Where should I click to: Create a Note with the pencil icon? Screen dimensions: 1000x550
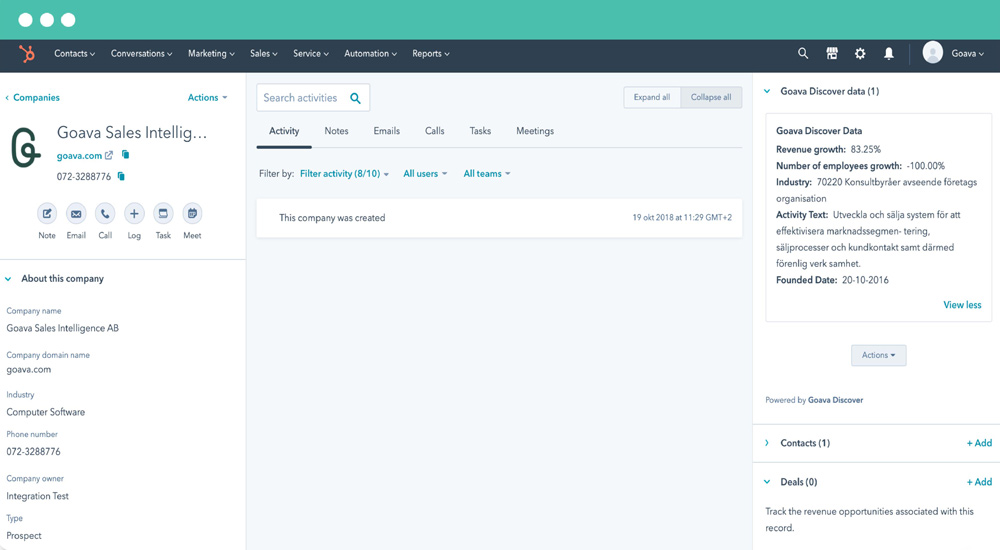click(47, 214)
